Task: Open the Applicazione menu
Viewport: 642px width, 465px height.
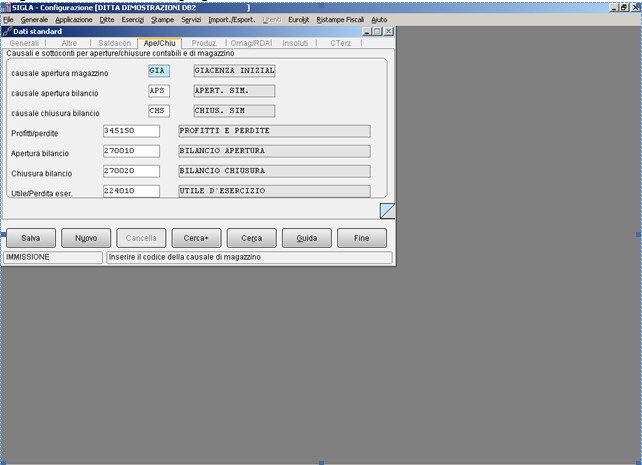Action: coord(74,20)
